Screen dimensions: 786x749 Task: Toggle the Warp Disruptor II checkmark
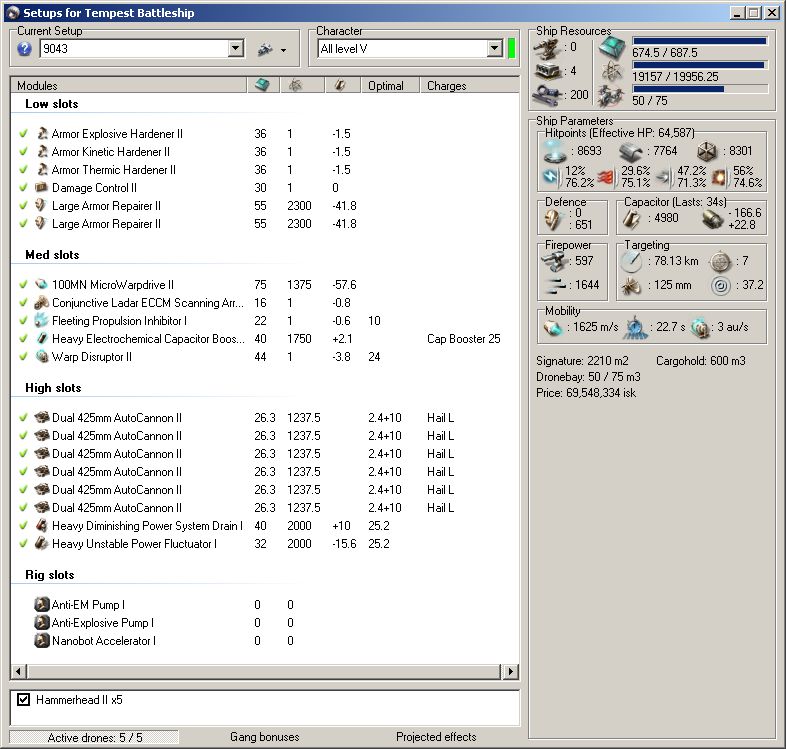point(23,357)
